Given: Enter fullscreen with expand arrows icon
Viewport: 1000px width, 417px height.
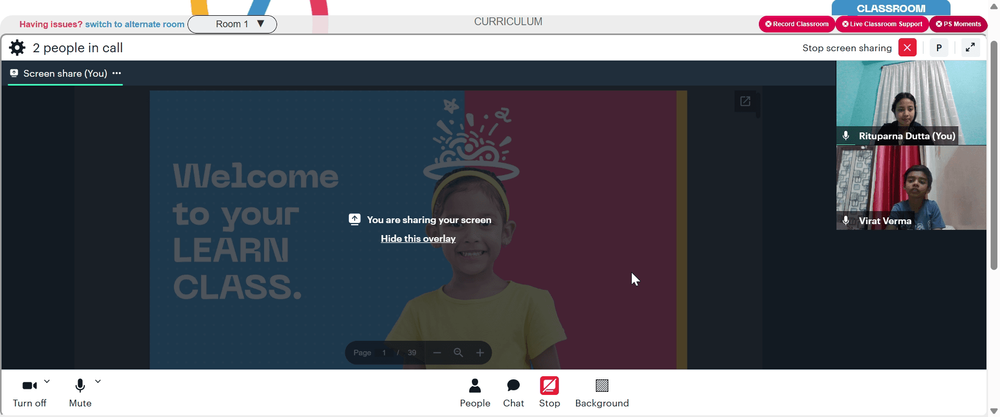Looking at the screenshot, I should pos(970,48).
